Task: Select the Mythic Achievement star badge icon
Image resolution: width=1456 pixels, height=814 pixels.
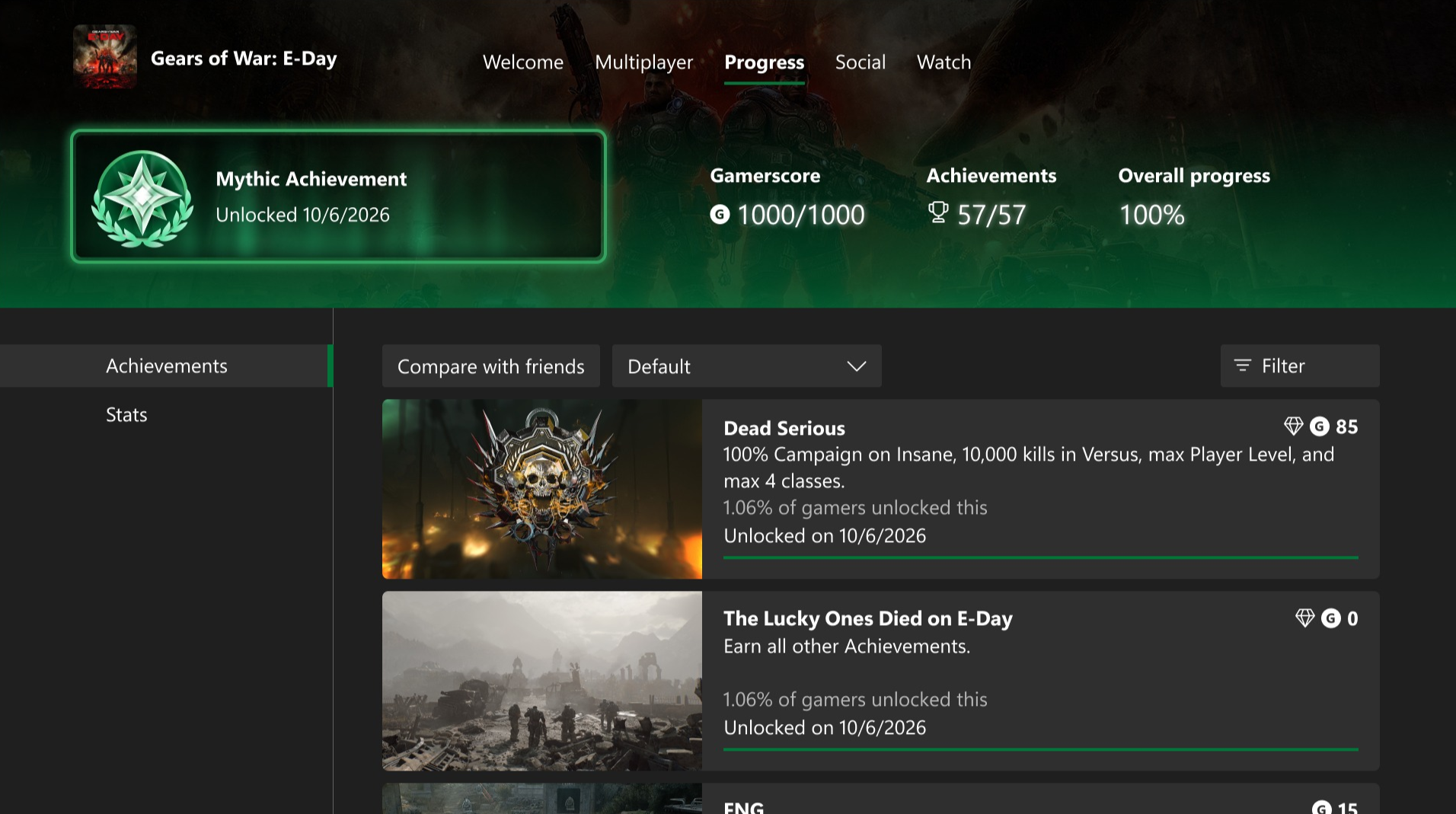Action: click(x=142, y=198)
